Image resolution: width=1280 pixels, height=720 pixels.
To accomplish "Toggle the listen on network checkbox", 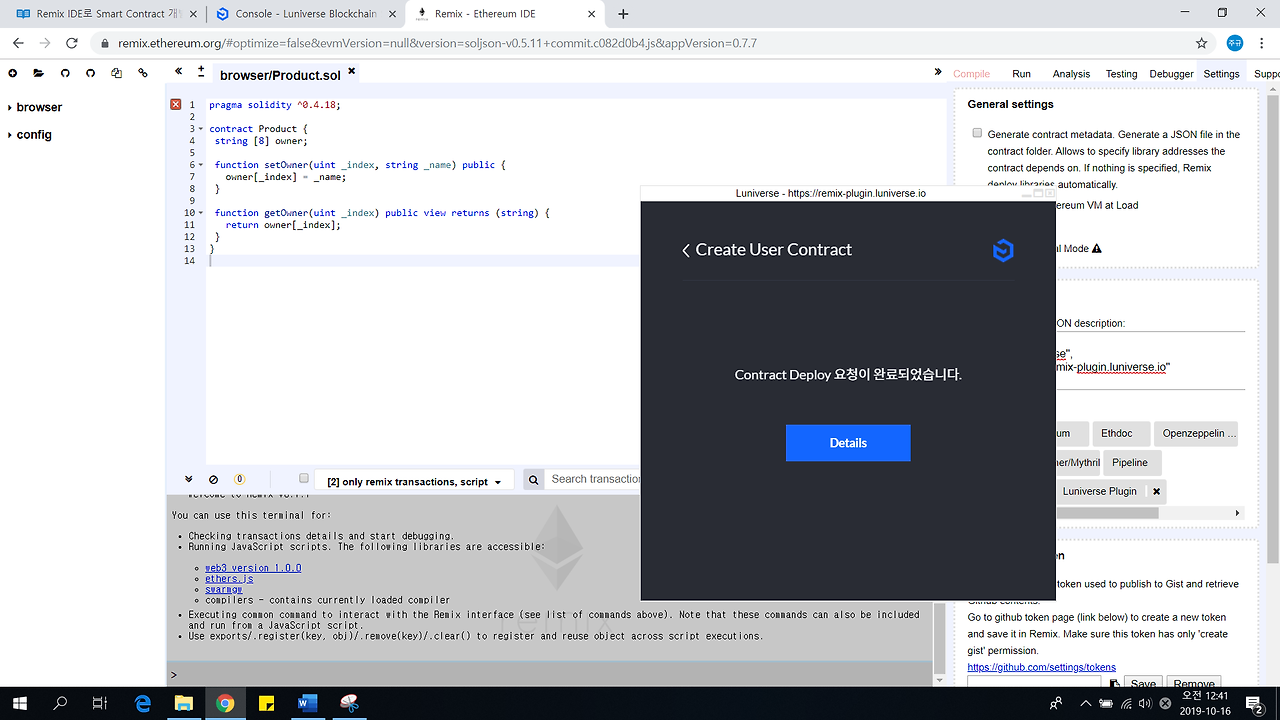I will tap(304, 479).
